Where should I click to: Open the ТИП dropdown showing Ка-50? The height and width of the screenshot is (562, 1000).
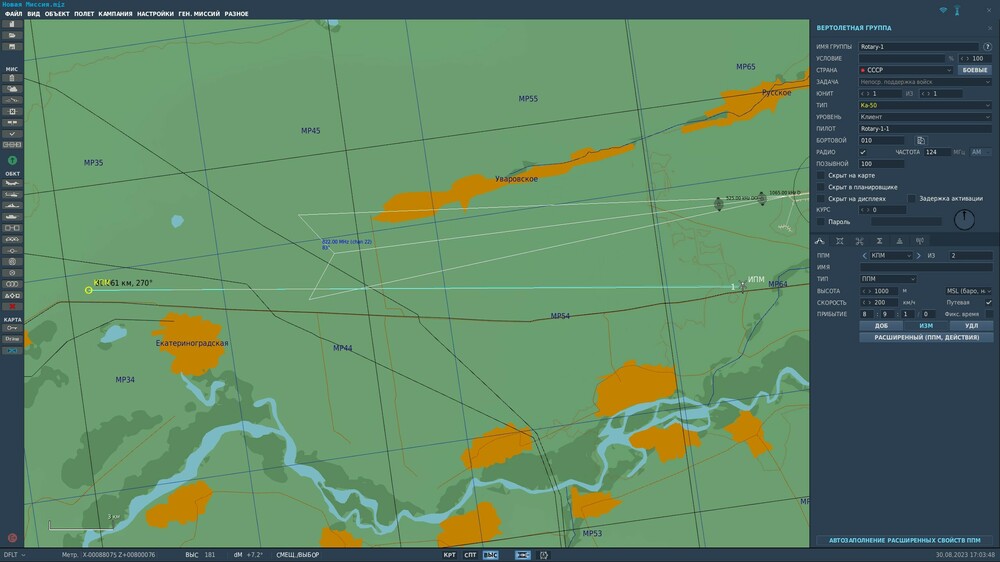coord(925,105)
